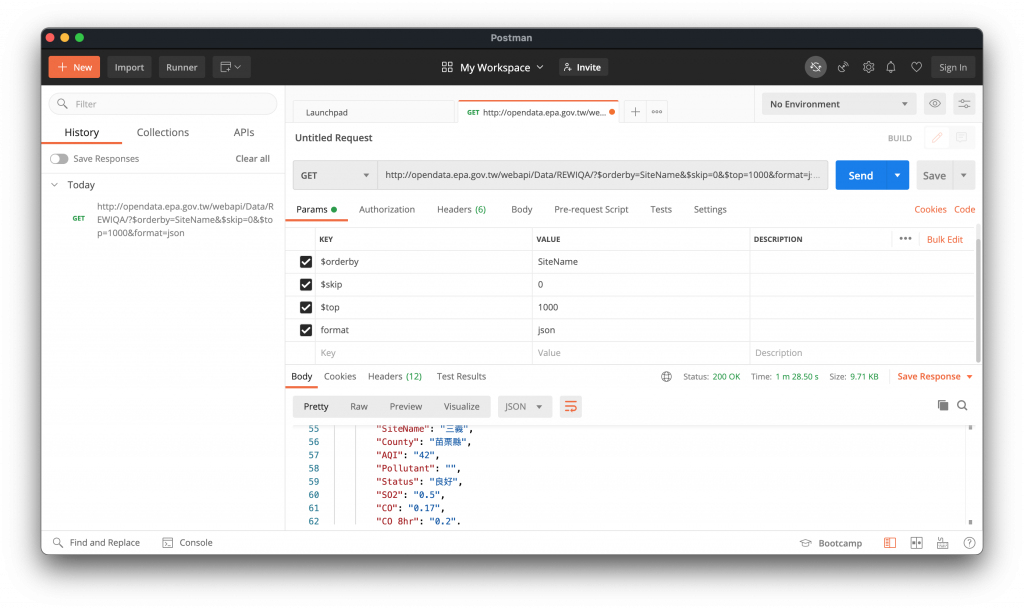Open the My Workspace switcher
This screenshot has width=1024, height=609.
[x=493, y=67]
